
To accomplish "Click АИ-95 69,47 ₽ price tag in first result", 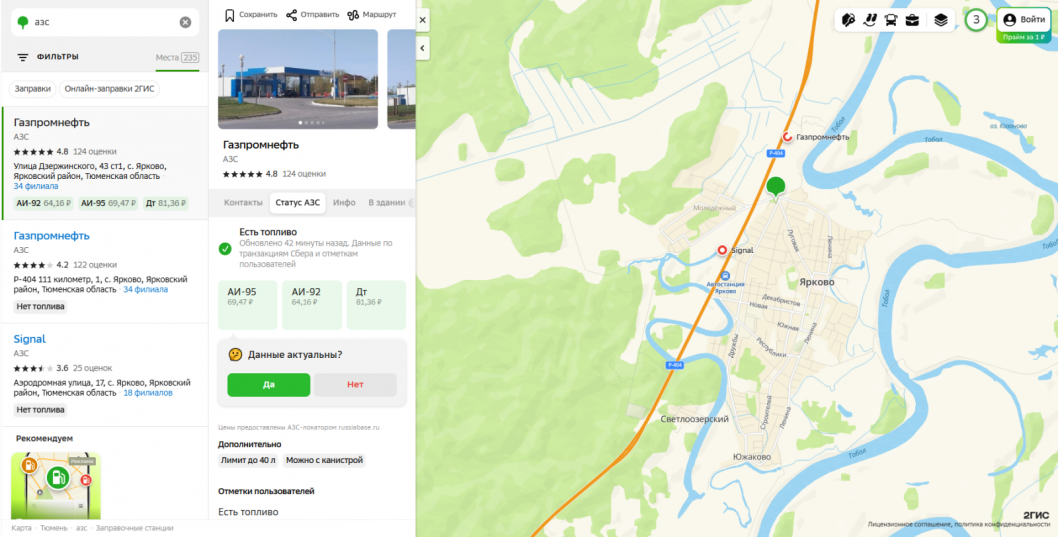I will point(108,203).
